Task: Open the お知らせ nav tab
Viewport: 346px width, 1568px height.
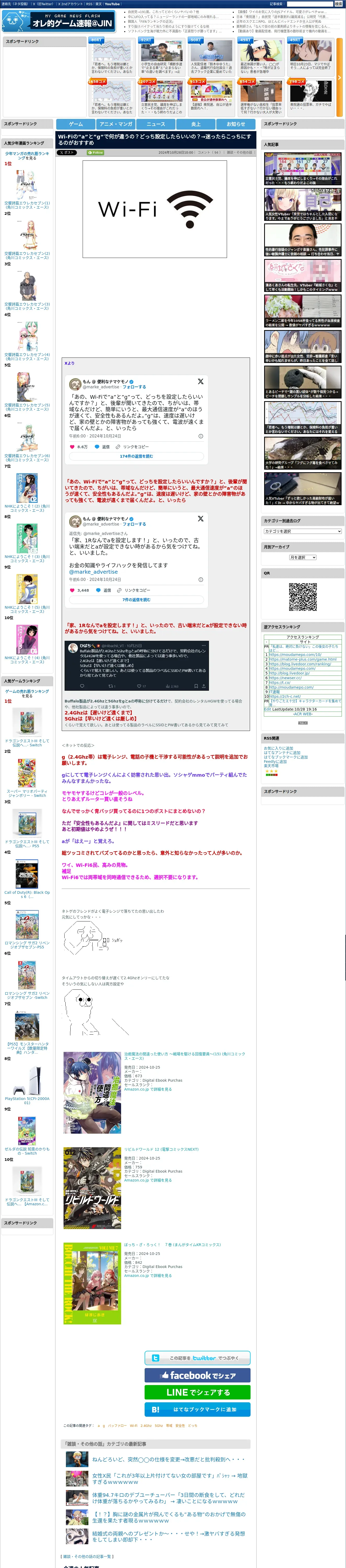Action: coord(236,124)
